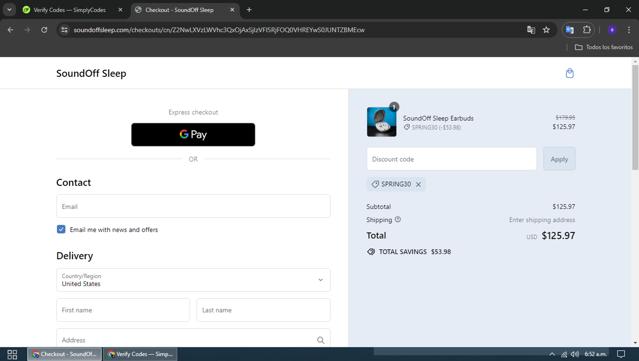Open Todos los favoritos bookmarks folder

(604, 47)
